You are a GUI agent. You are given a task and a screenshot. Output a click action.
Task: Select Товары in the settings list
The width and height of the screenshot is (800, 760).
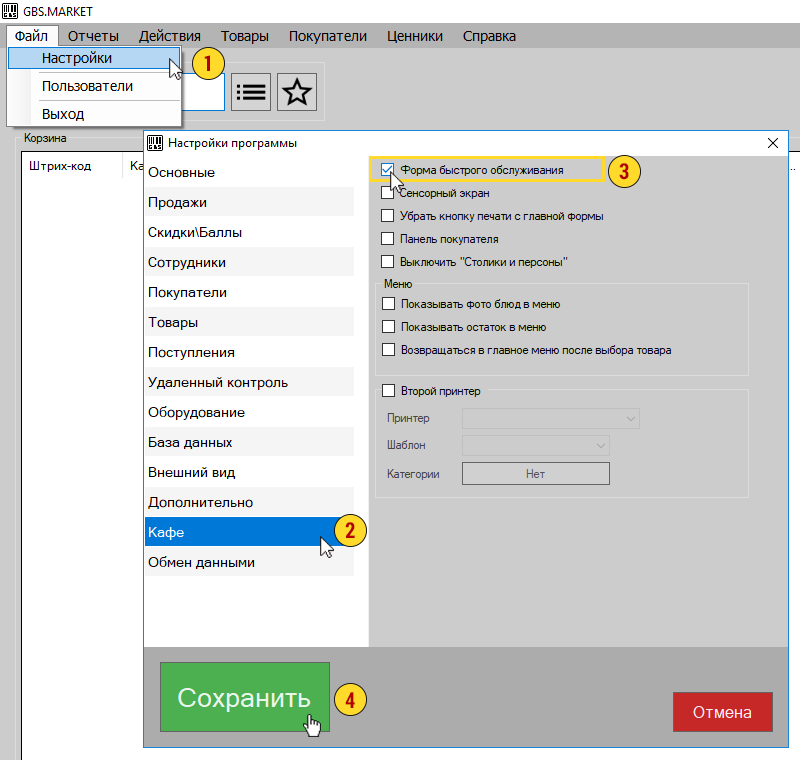click(x=249, y=322)
